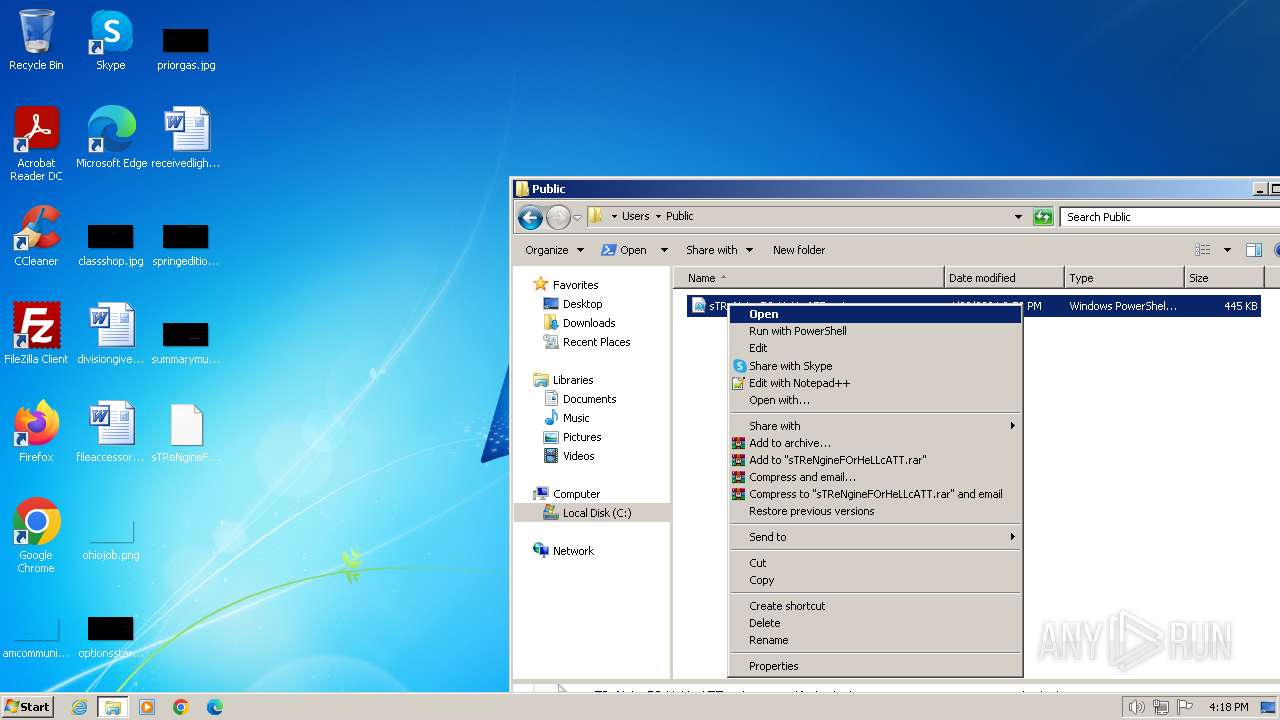Select optionsstar file on desktop
The image size is (1280, 720).
pyautogui.click(x=110, y=639)
